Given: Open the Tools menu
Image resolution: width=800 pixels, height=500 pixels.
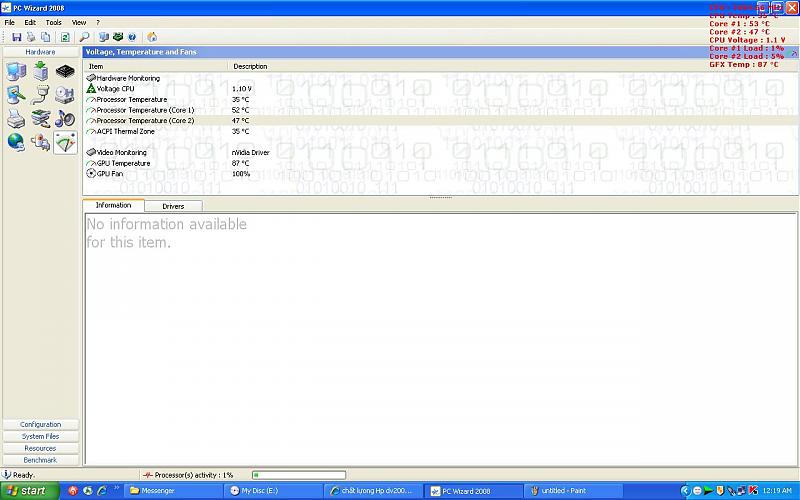Looking at the screenshot, I should click(x=53, y=22).
